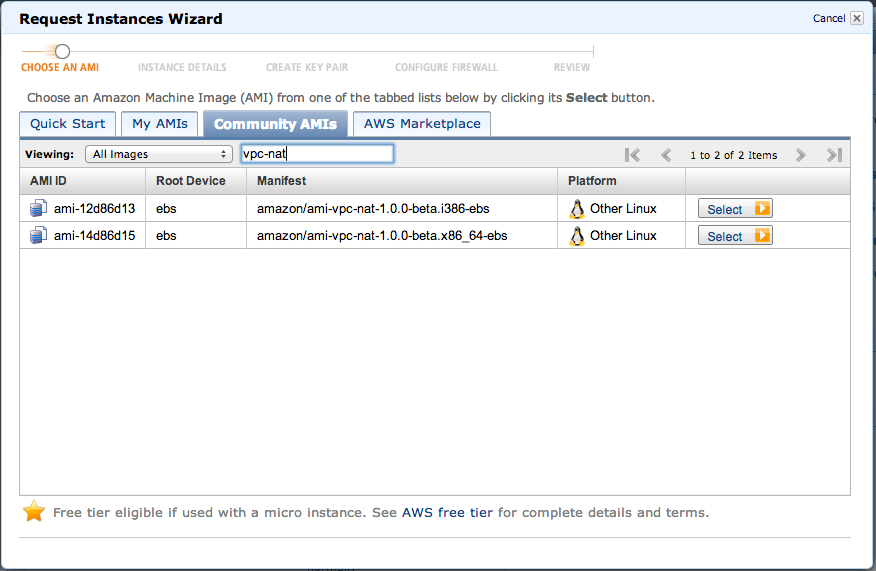Select the ami-12d86d13 i386 image
The width and height of the screenshot is (876, 571).
point(735,208)
